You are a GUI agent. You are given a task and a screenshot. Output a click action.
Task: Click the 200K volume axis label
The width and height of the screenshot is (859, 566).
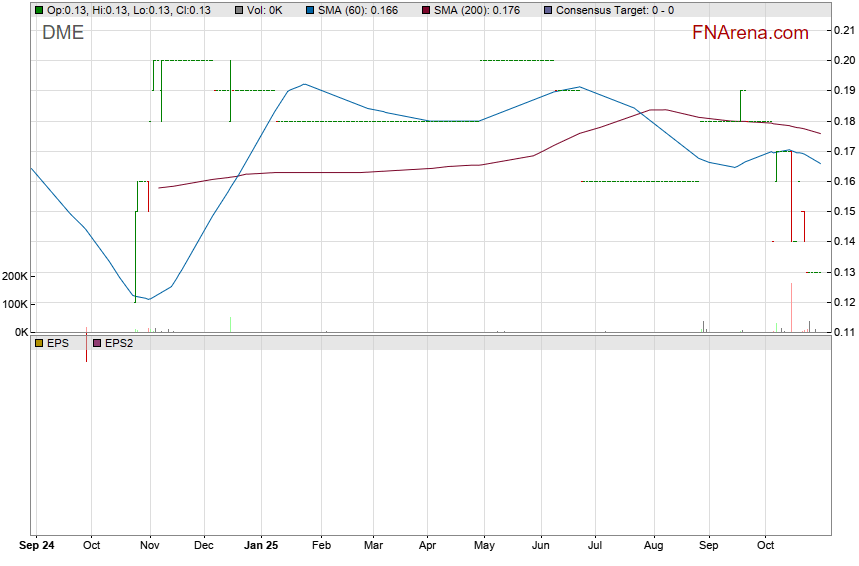pos(14,276)
